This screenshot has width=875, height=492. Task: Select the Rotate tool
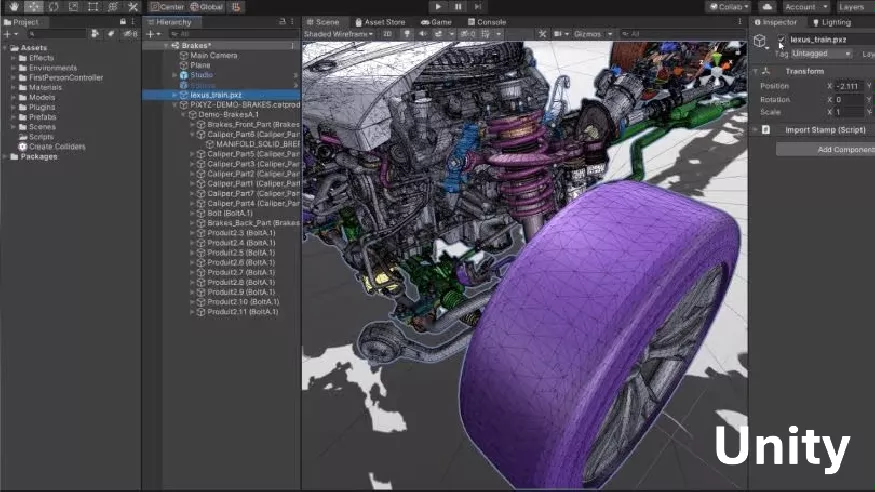click(54, 7)
